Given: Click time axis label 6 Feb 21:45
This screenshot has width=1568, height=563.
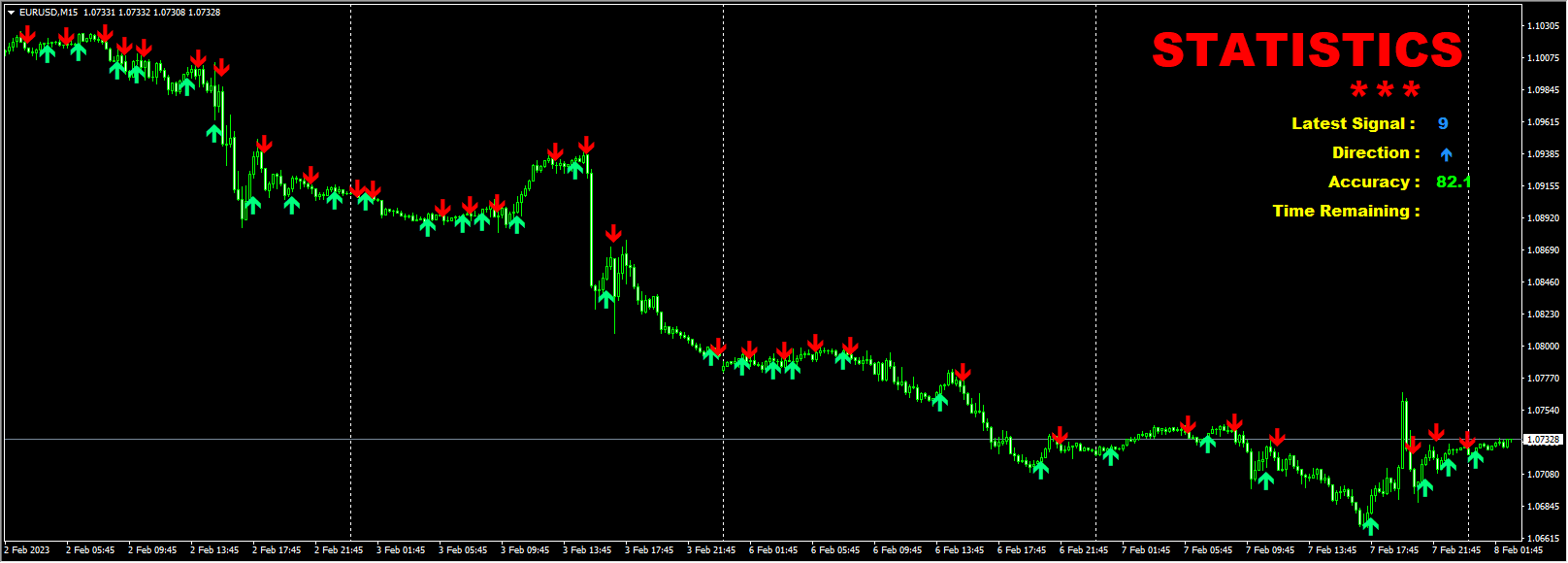Looking at the screenshot, I should (1084, 550).
